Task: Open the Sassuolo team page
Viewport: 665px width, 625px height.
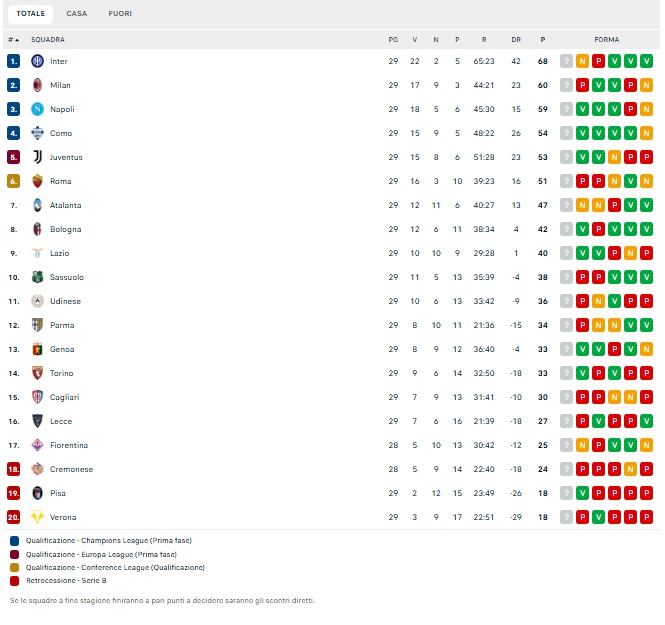Action: pos(67,277)
